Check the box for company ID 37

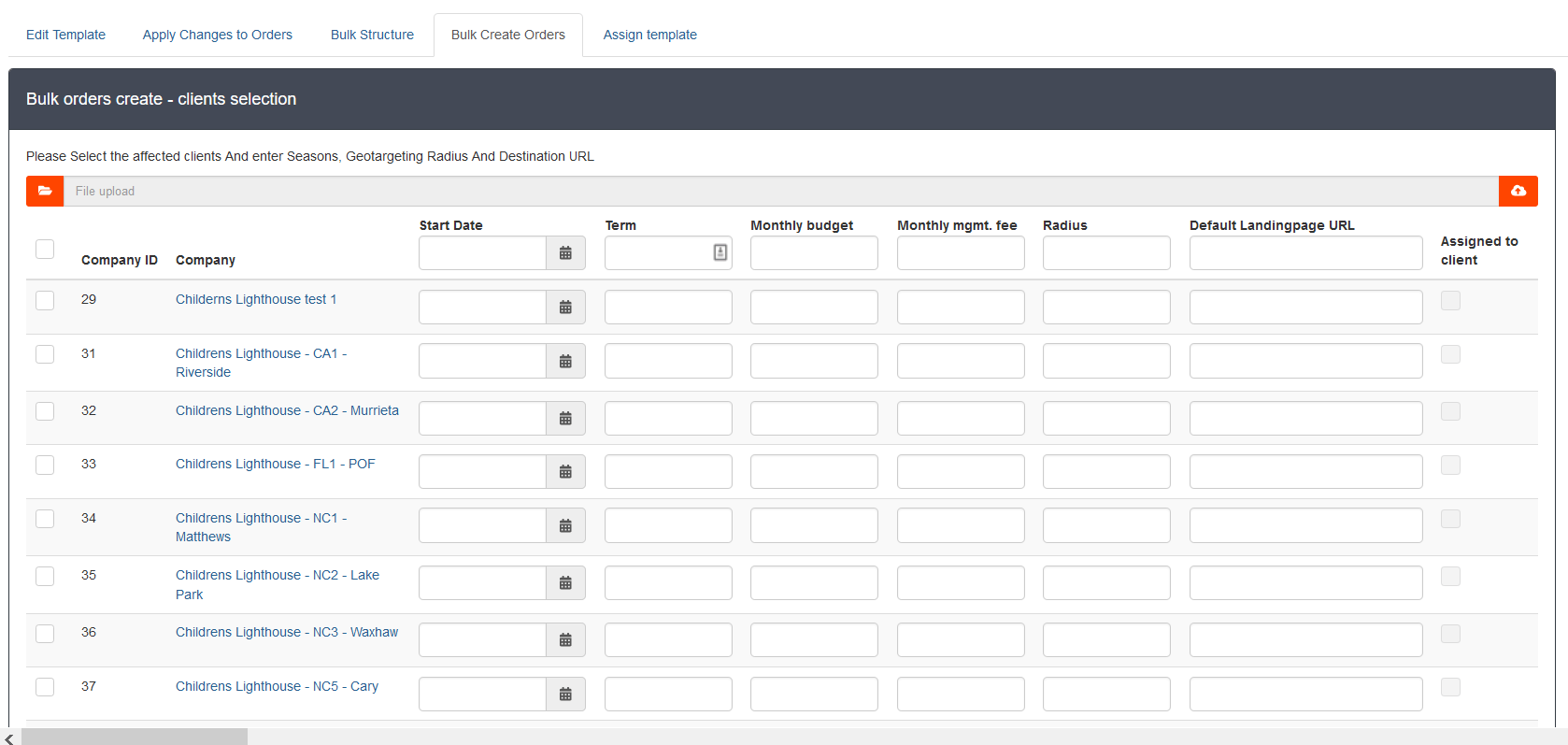(45, 687)
